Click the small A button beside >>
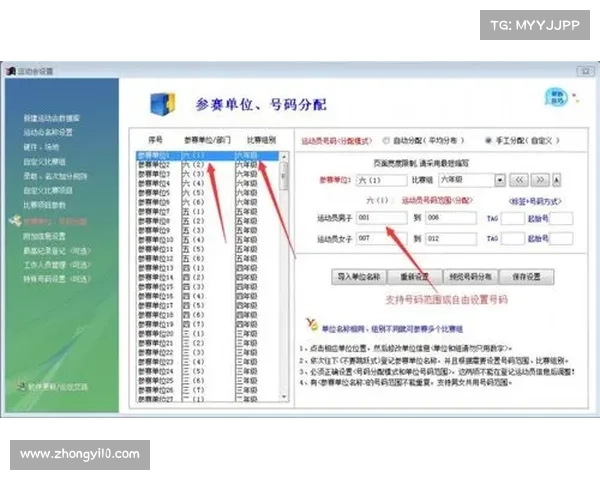 coord(556,180)
